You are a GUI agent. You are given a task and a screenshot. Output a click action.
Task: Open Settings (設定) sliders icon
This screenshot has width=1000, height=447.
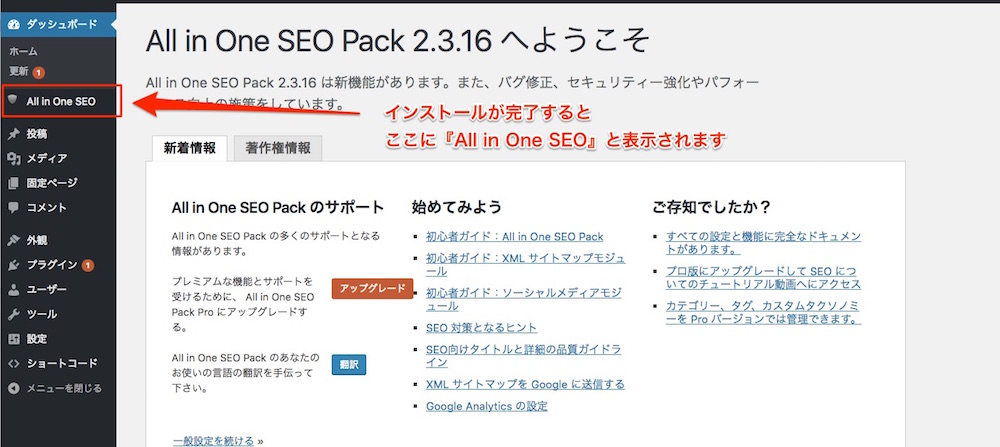tap(14, 339)
